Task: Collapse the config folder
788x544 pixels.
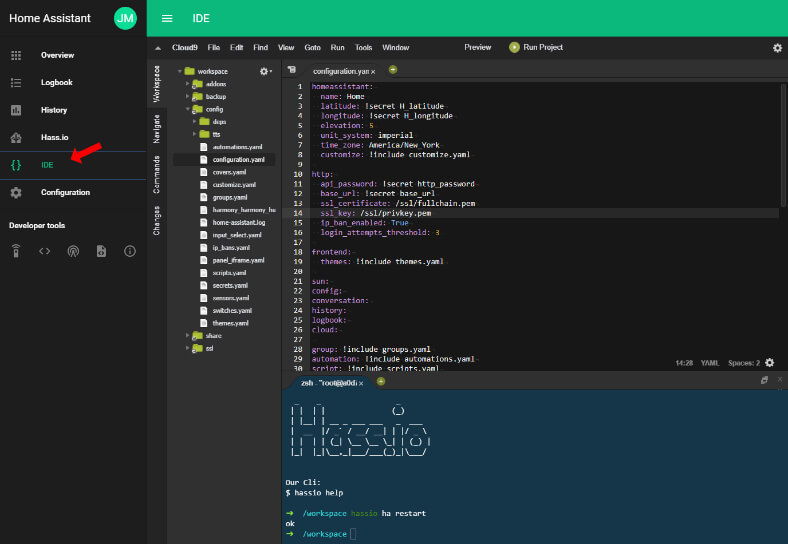Action: [x=187, y=109]
